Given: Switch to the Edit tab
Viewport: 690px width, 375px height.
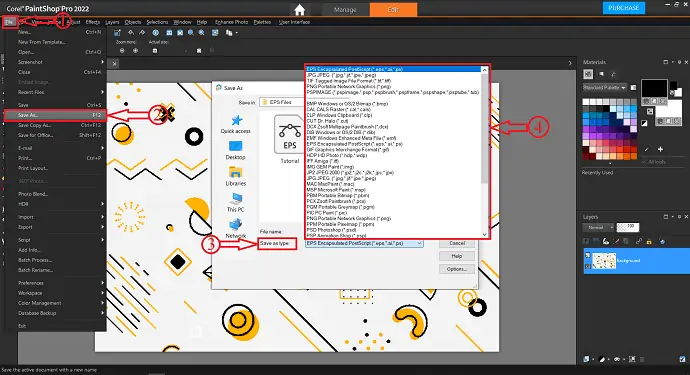Looking at the screenshot, I should [x=393, y=10].
